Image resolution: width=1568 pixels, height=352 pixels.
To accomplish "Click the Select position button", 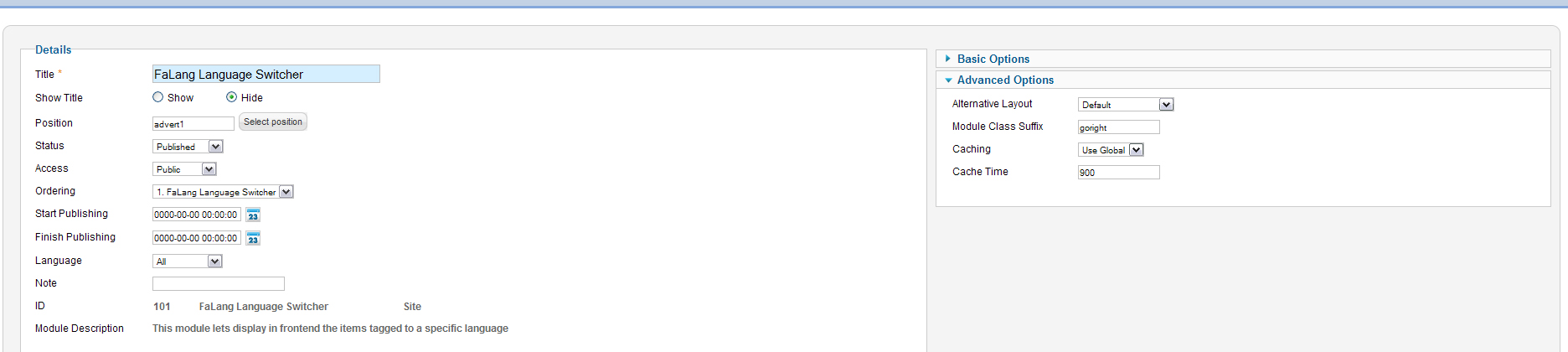I will pyautogui.click(x=273, y=122).
